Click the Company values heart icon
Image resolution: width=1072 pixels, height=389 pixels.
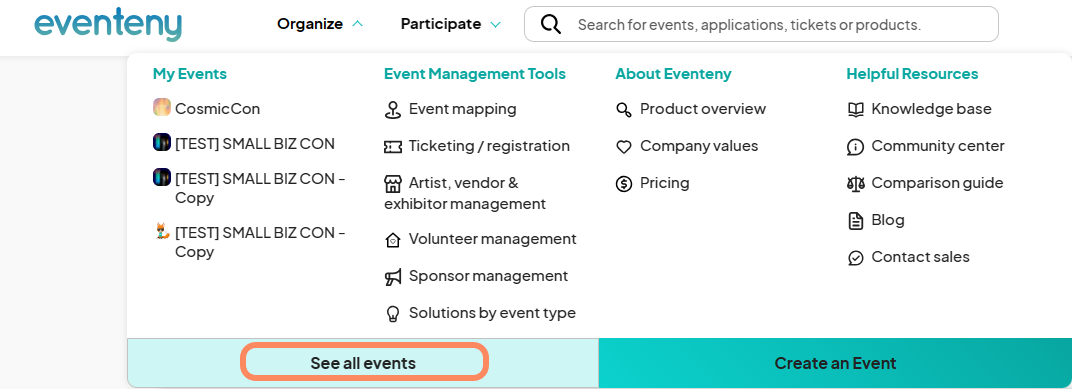pyautogui.click(x=624, y=146)
